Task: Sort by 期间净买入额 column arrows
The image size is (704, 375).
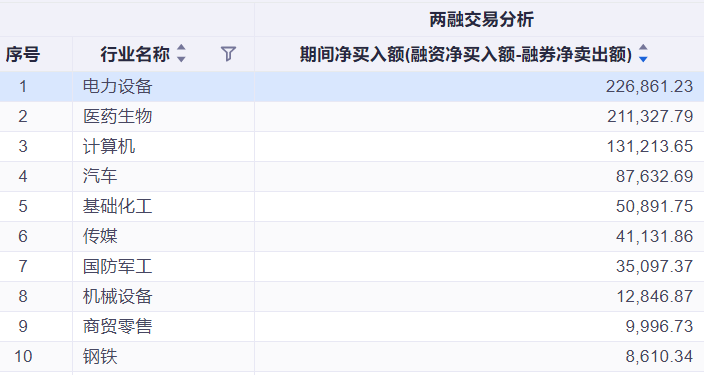Action: pos(643,53)
